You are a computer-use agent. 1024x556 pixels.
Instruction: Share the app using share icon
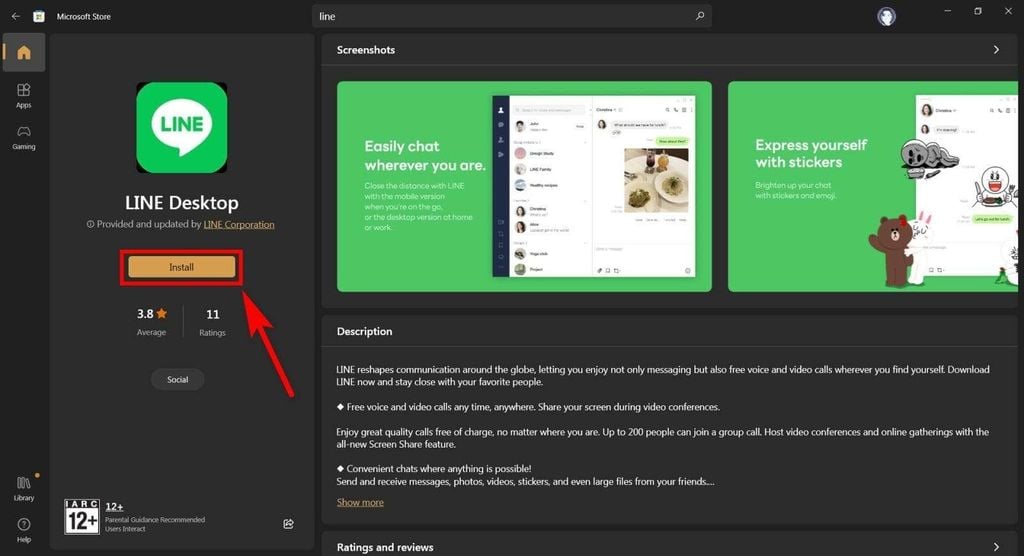(x=289, y=524)
